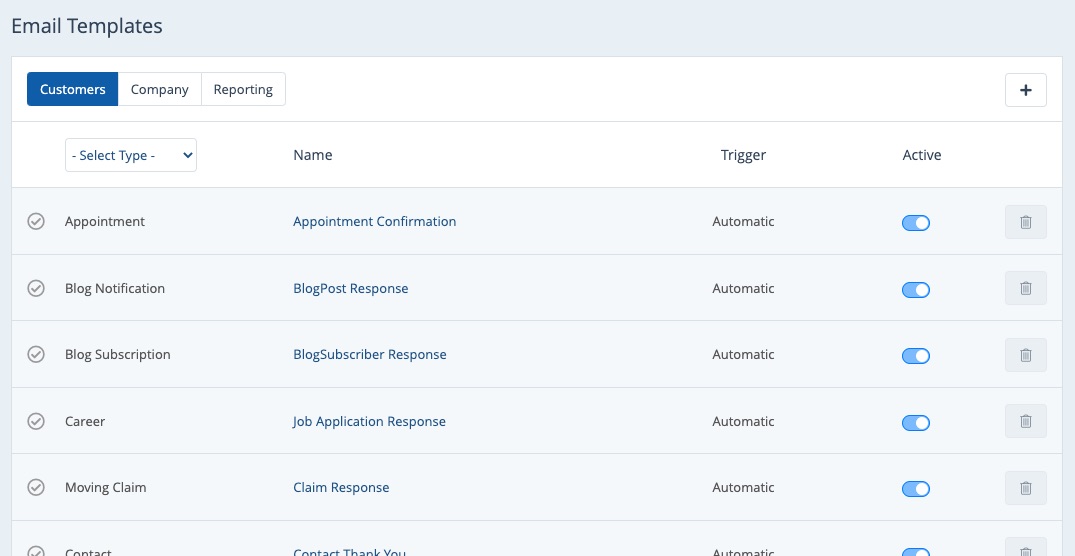
Task: Turn off BlogPost Response active switch
Action: [x=915, y=289]
